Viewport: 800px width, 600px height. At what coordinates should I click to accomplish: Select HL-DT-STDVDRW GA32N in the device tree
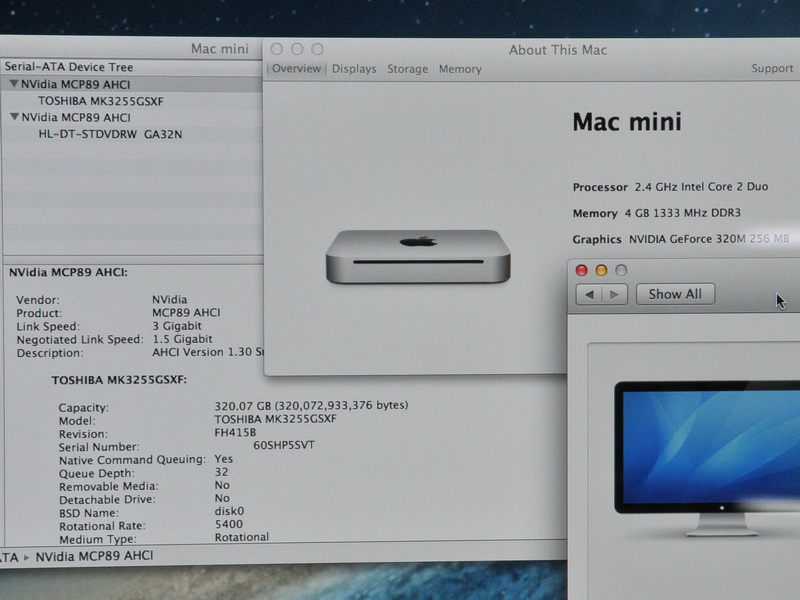point(110,134)
